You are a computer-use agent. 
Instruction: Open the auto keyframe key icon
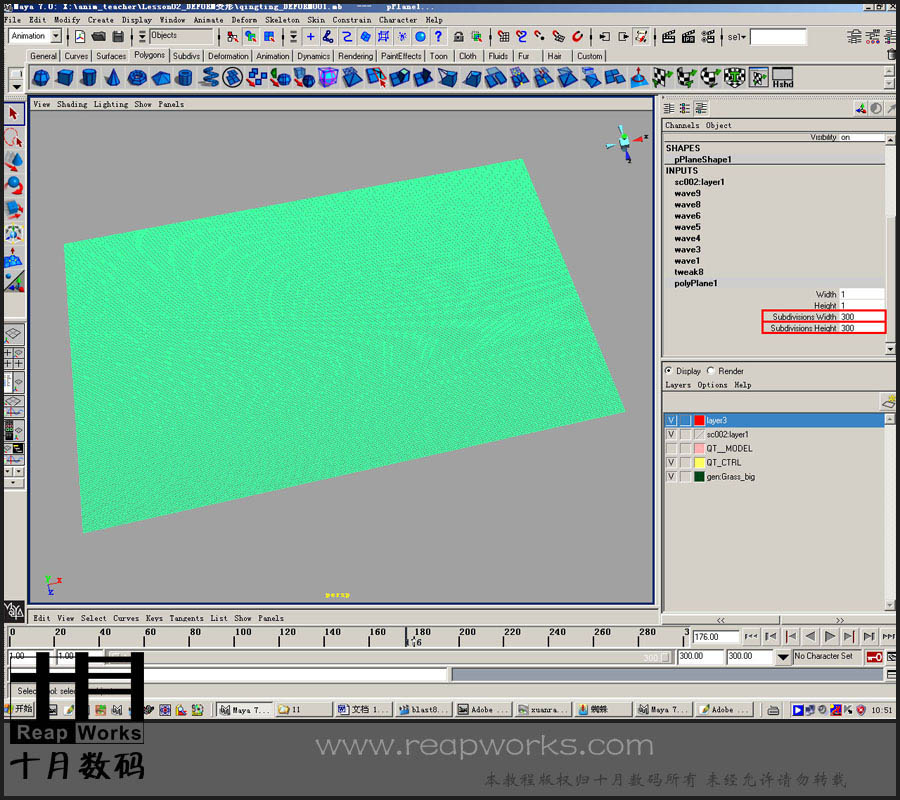pyautogui.click(x=874, y=657)
